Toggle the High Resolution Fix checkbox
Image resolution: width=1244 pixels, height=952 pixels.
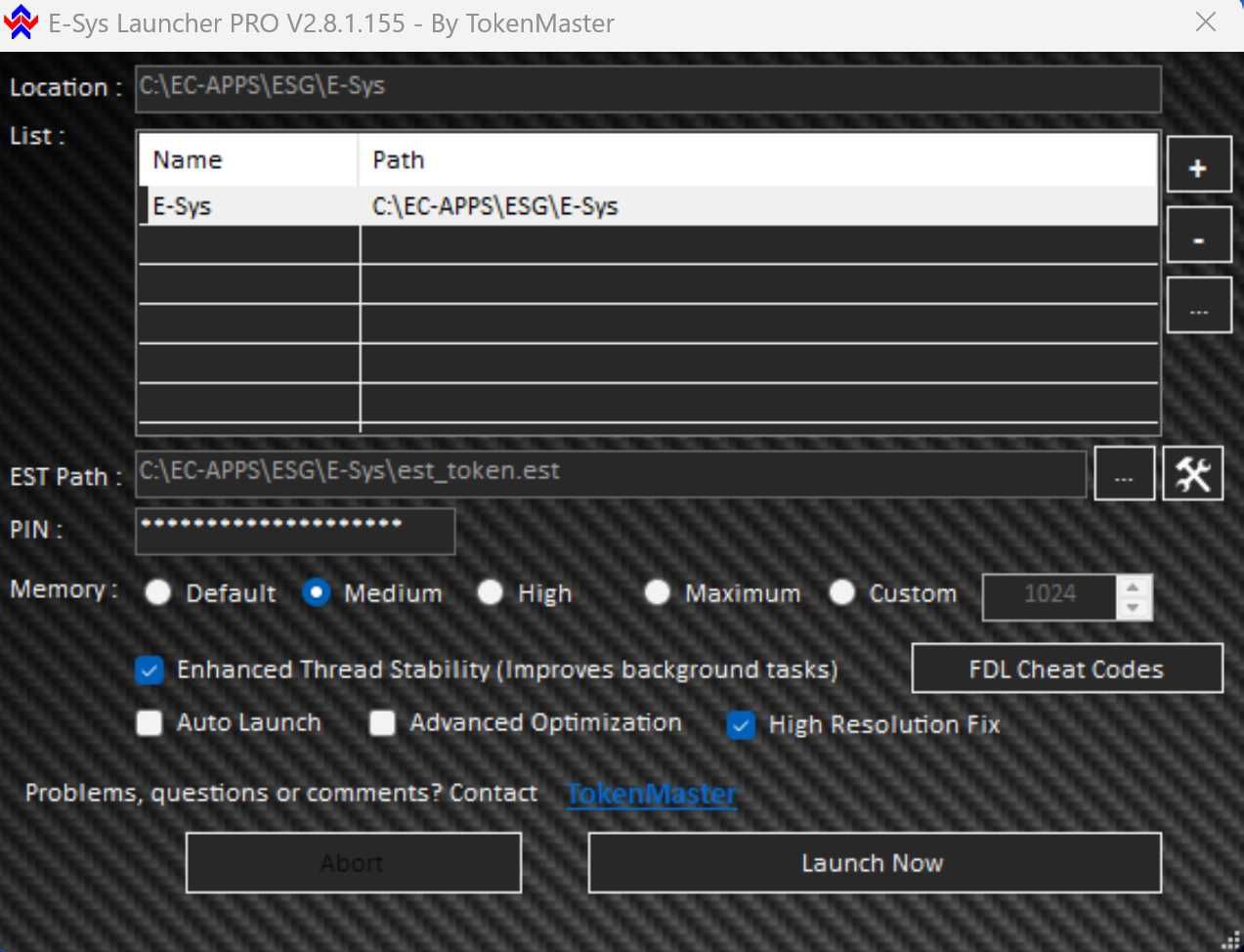pyautogui.click(x=742, y=725)
